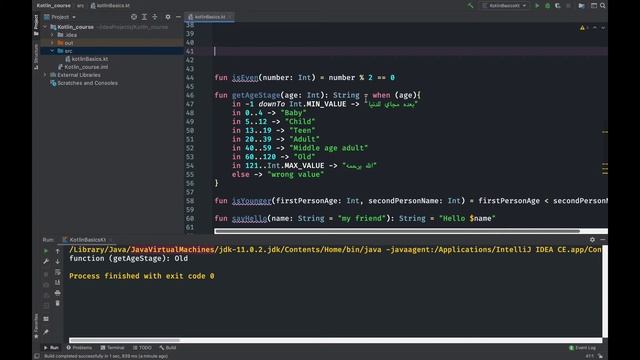Start debugging with the green bug icon

tap(548, 6)
